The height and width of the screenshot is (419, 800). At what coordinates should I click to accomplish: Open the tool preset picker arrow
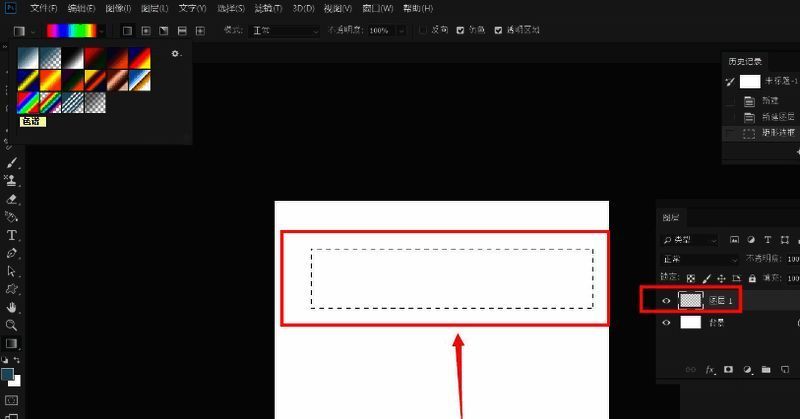point(33,32)
